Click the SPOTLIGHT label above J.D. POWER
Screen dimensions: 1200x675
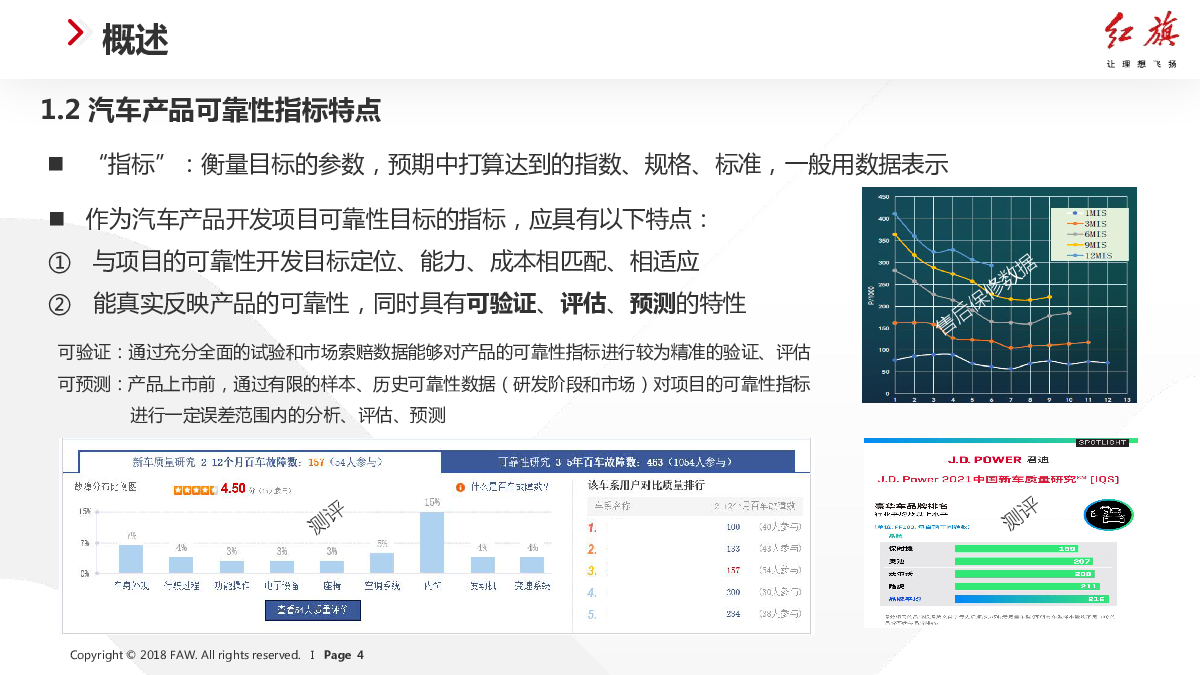1104,442
